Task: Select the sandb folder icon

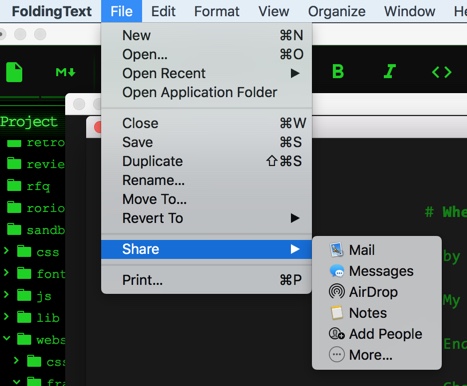Action: coord(14,229)
